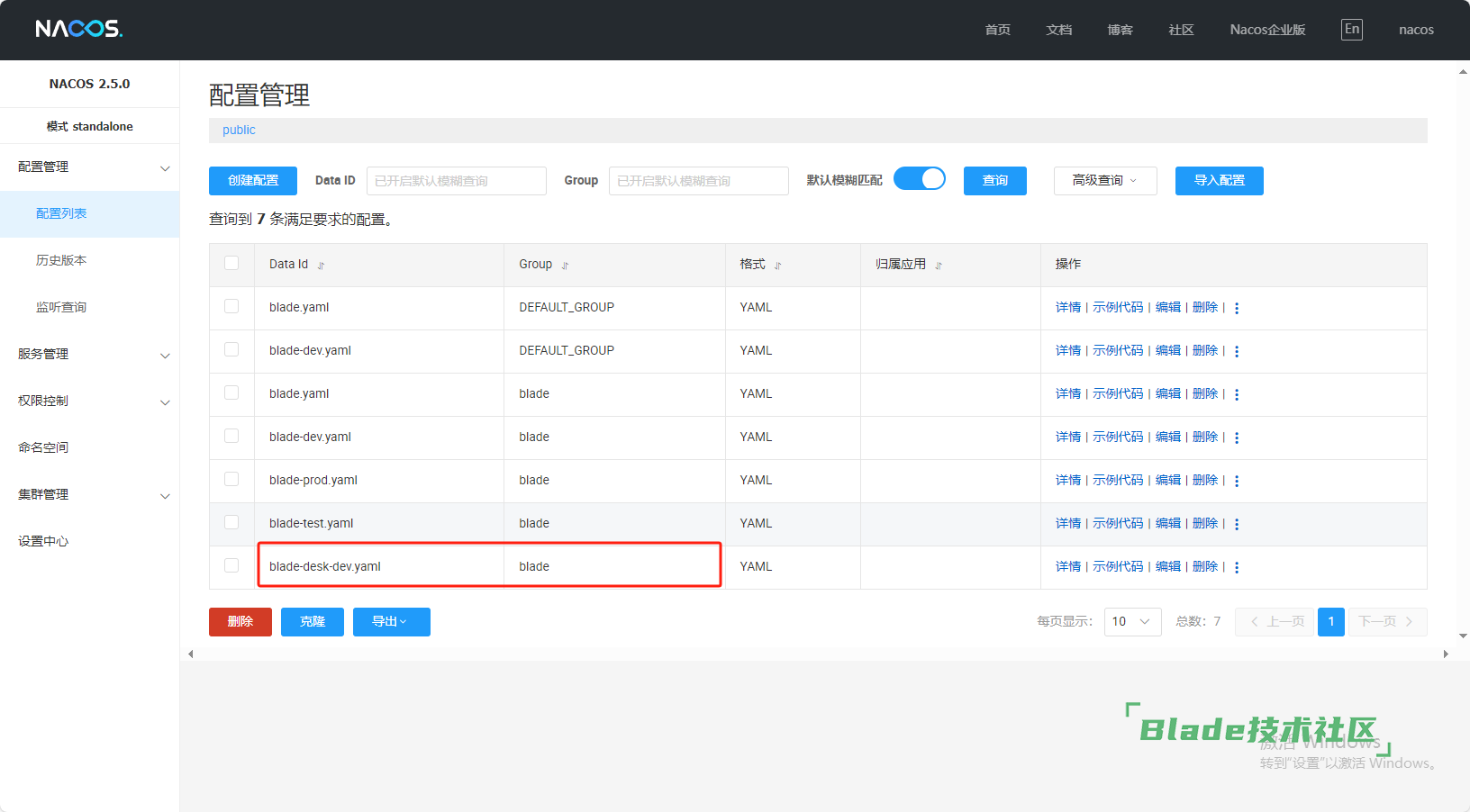Open more actions for blade-test.yaml row

tap(1237, 524)
